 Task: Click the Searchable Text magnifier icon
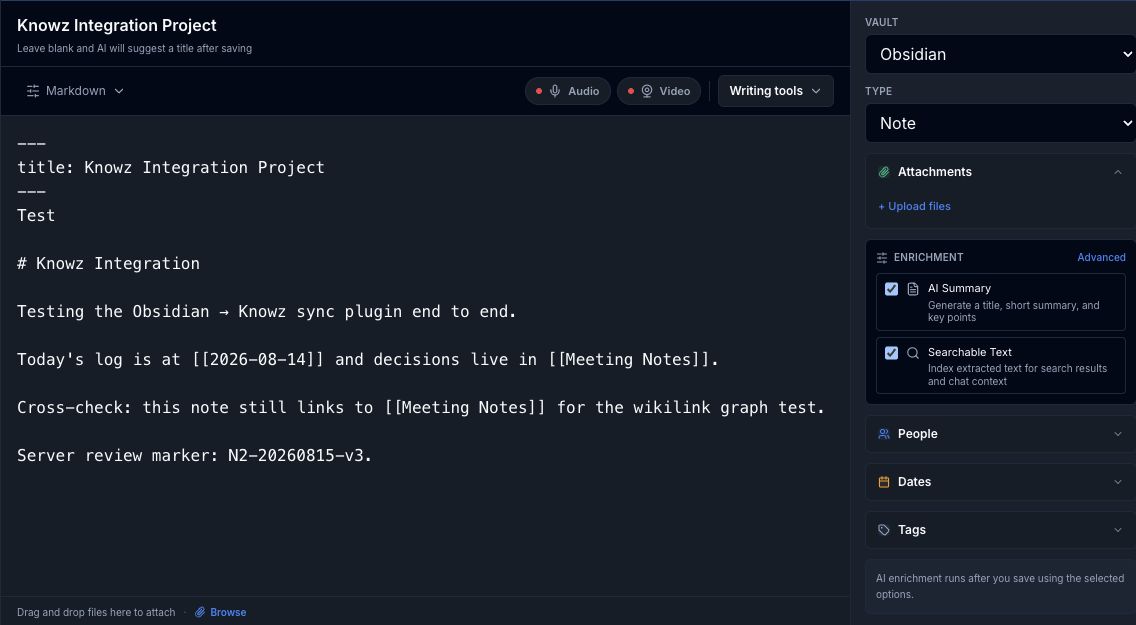tap(913, 353)
